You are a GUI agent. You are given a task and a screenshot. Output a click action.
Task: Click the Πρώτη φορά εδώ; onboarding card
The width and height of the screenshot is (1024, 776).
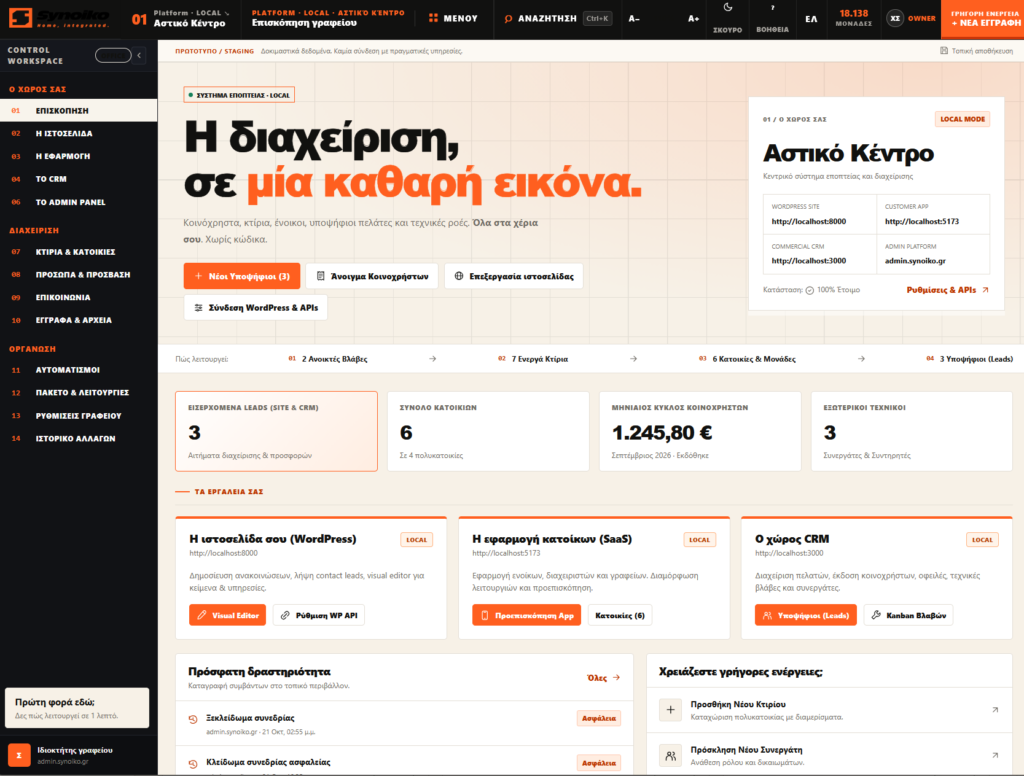77,708
